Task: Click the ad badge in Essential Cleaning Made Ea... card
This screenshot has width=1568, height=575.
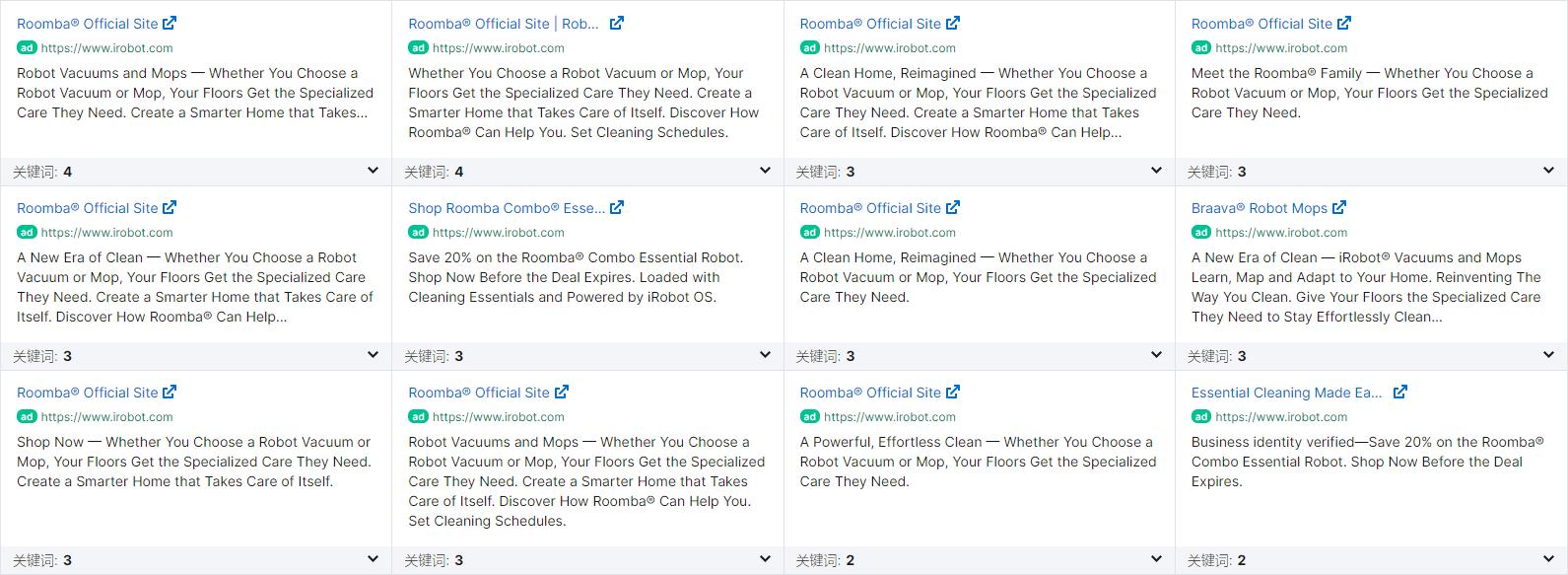Action: pos(1201,417)
